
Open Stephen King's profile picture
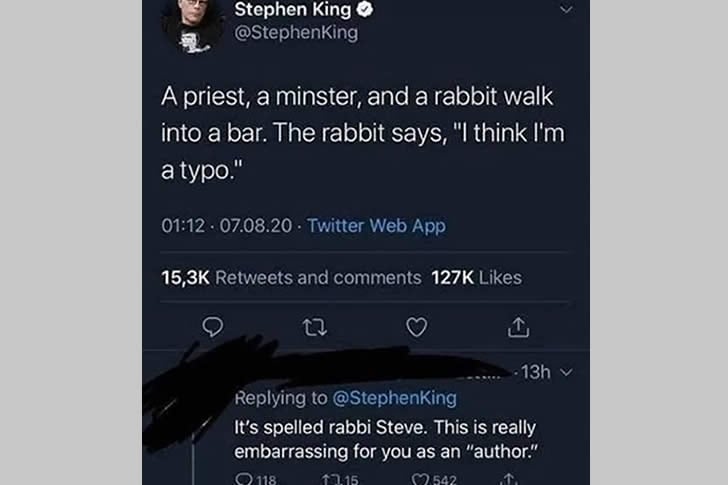pos(191,25)
